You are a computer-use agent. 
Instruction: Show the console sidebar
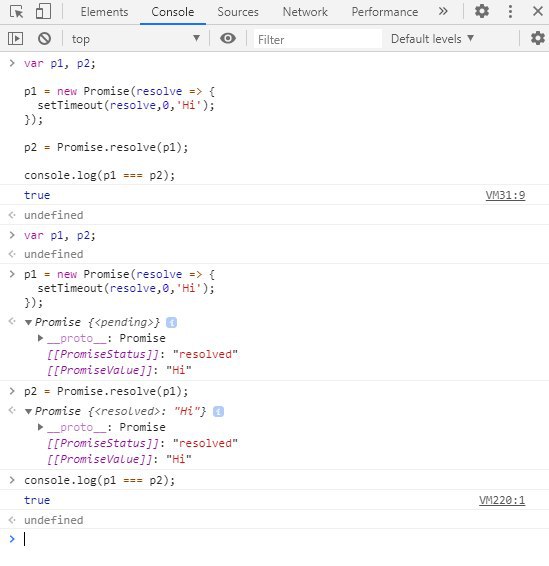[x=16, y=38]
